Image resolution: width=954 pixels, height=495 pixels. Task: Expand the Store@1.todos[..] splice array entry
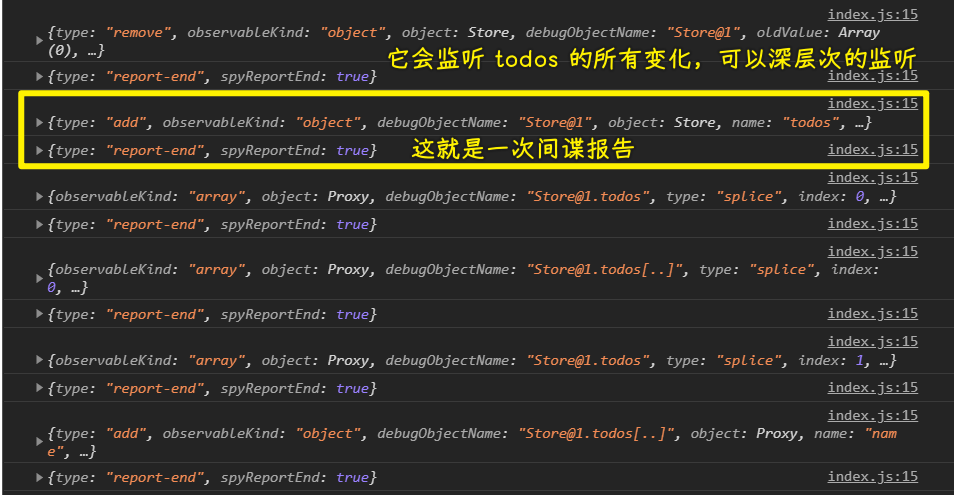pyautogui.click(x=39, y=279)
